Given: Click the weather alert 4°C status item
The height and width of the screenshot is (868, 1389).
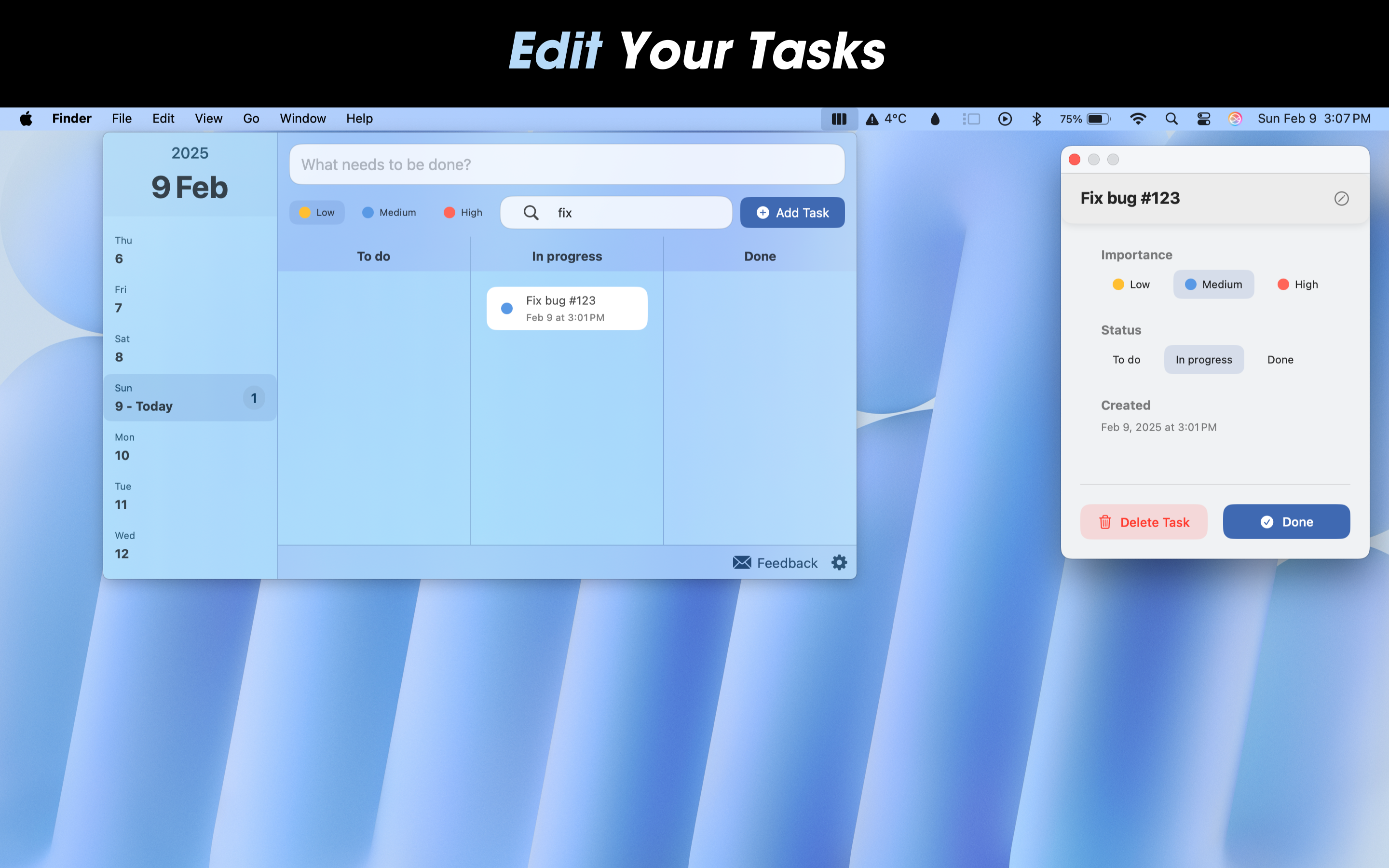Looking at the screenshot, I should point(885,119).
